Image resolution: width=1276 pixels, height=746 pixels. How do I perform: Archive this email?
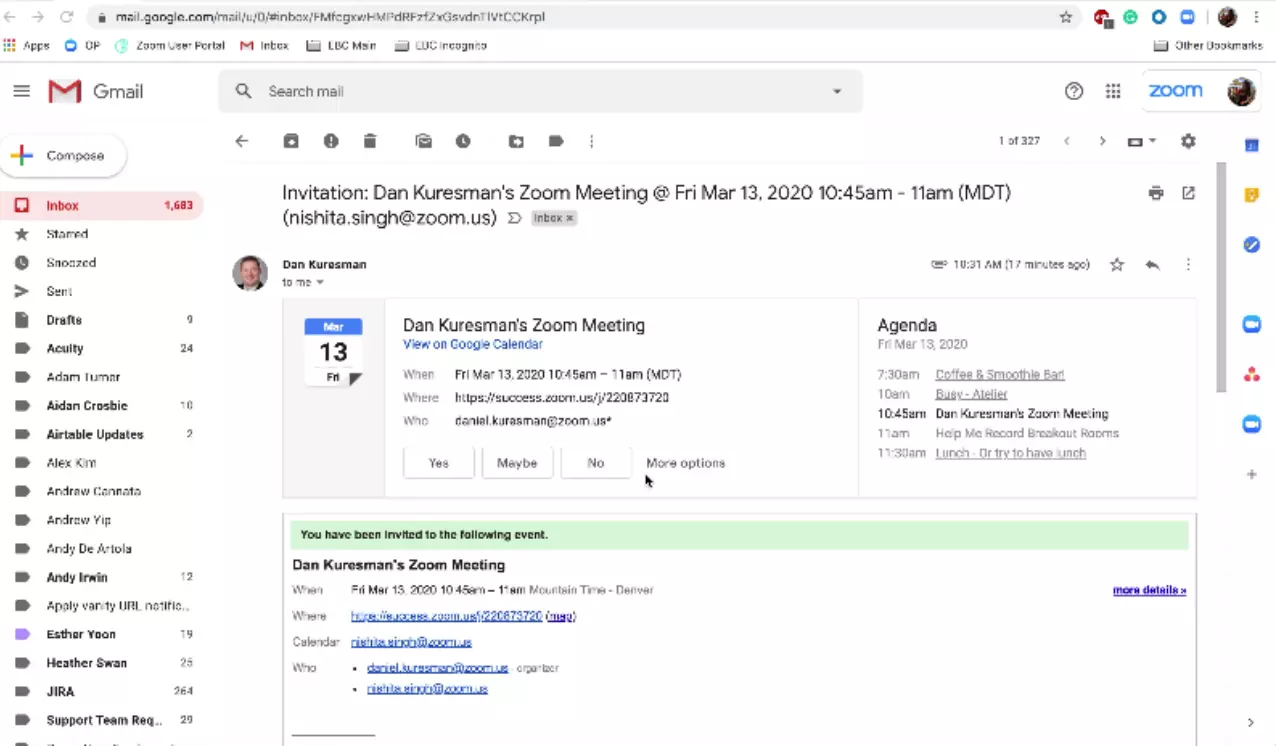pos(291,141)
